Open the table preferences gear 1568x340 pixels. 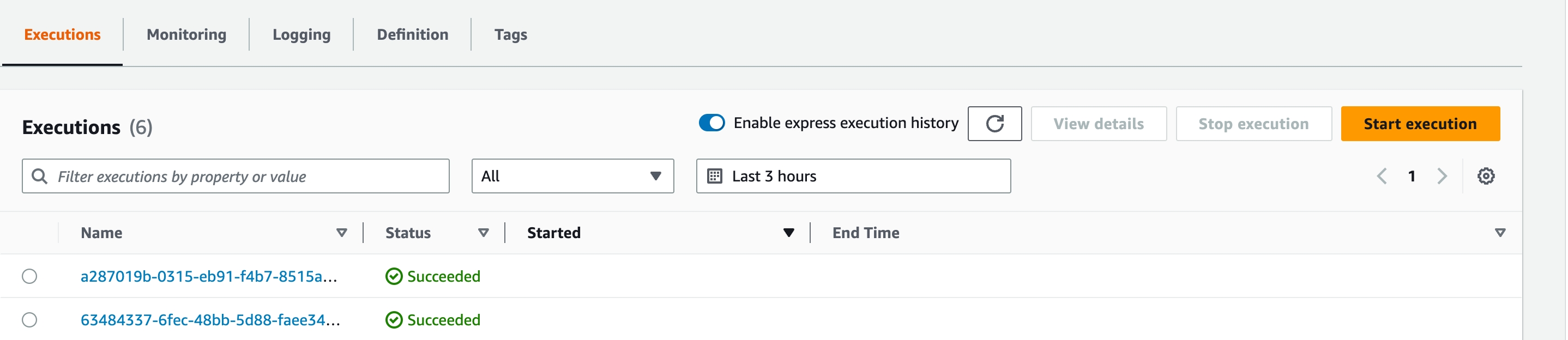(x=1486, y=177)
